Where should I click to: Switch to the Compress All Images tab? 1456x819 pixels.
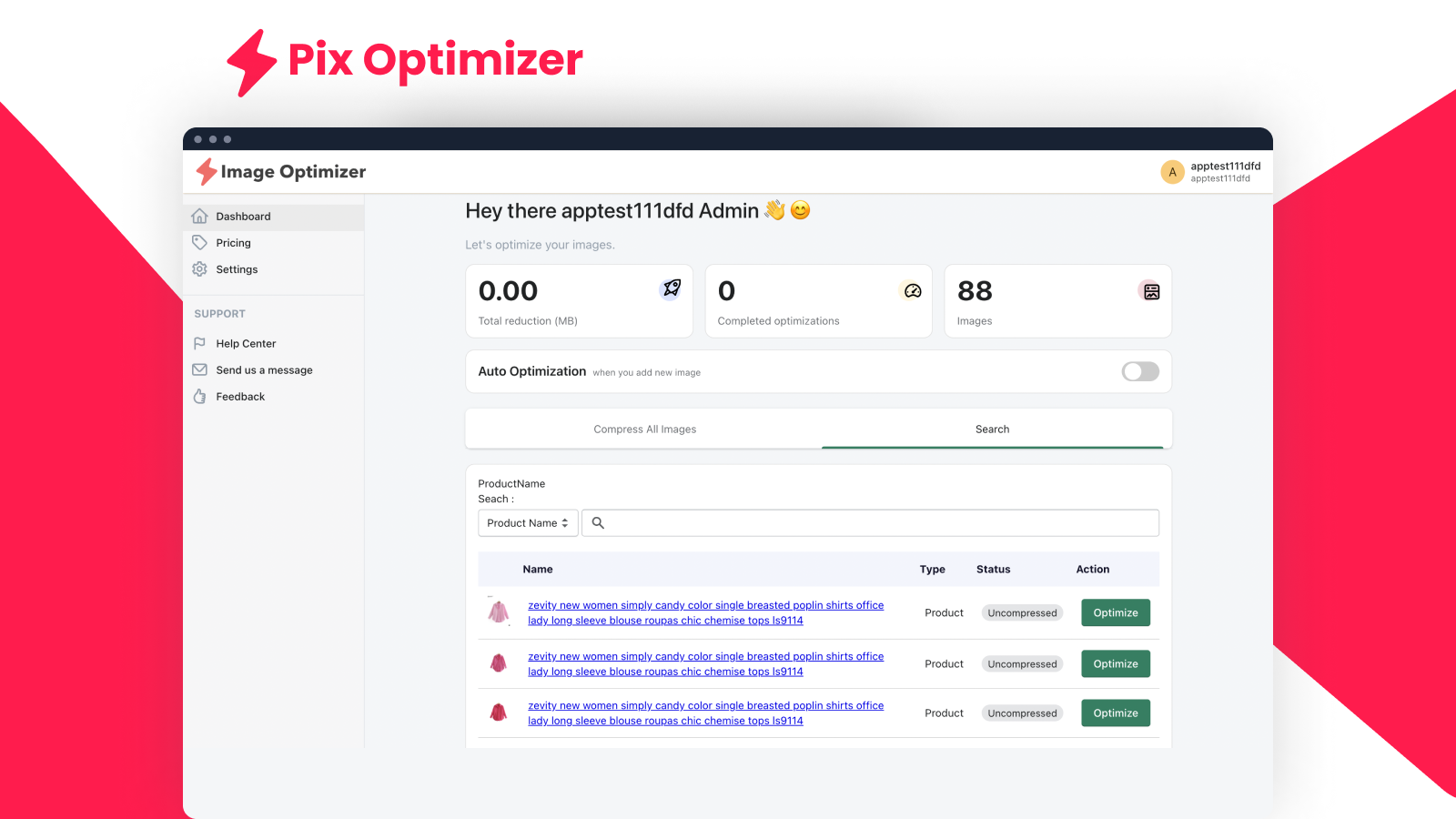[644, 430]
